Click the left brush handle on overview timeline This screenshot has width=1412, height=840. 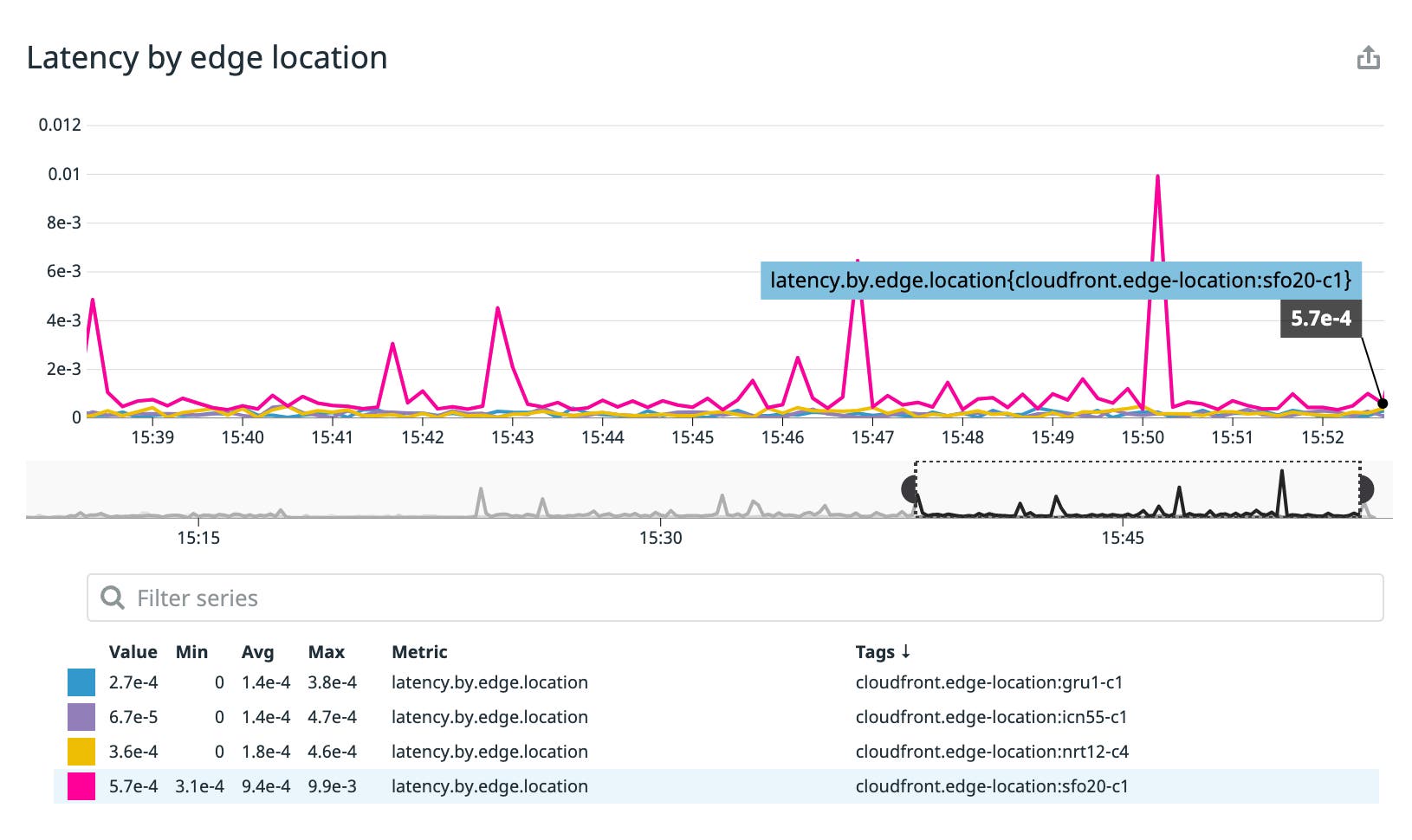[x=909, y=490]
